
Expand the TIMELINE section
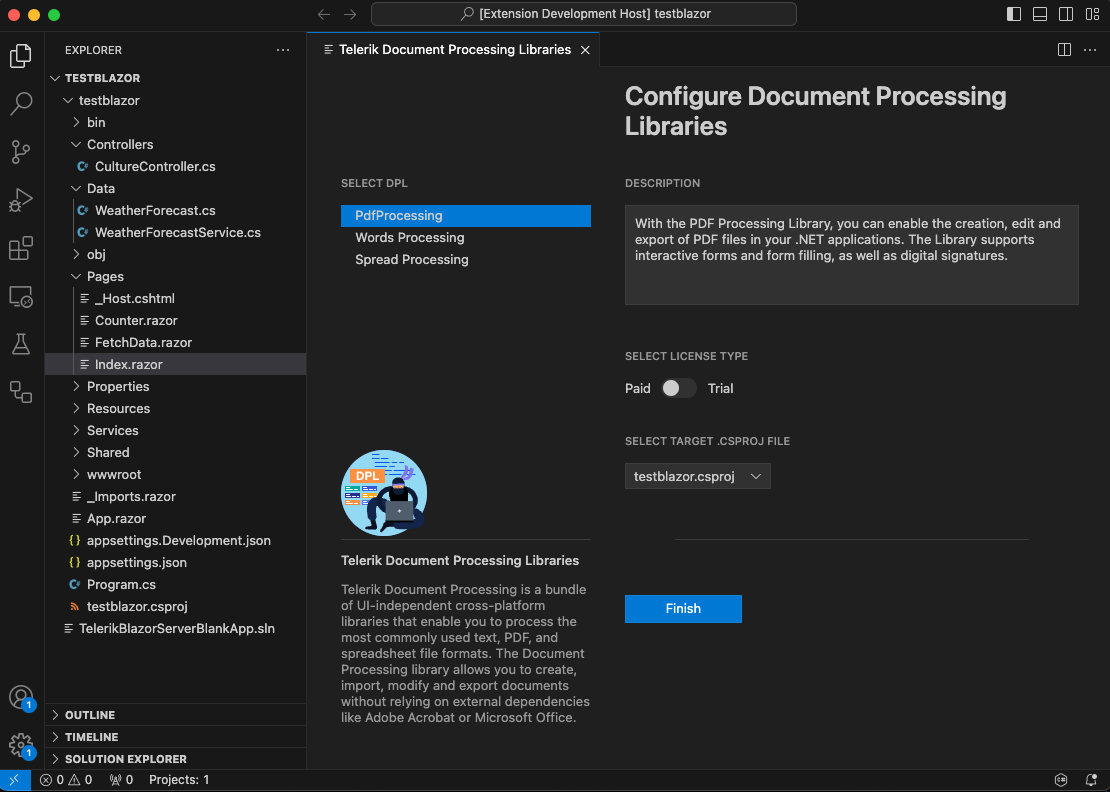click(176, 737)
